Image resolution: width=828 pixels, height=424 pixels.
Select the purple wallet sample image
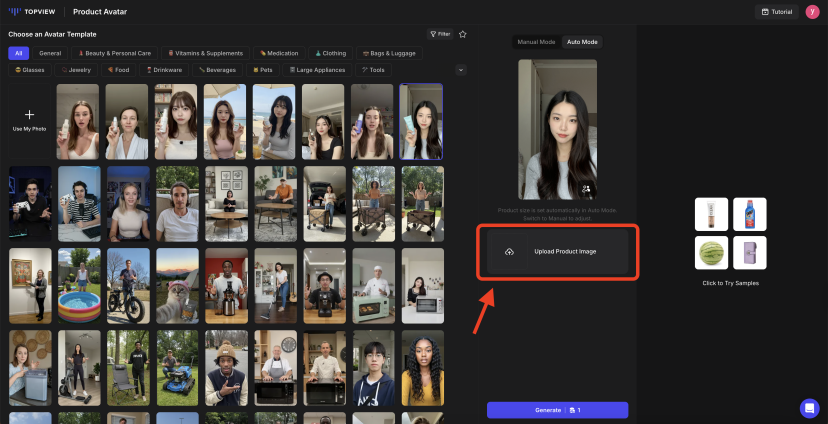[x=749, y=252]
